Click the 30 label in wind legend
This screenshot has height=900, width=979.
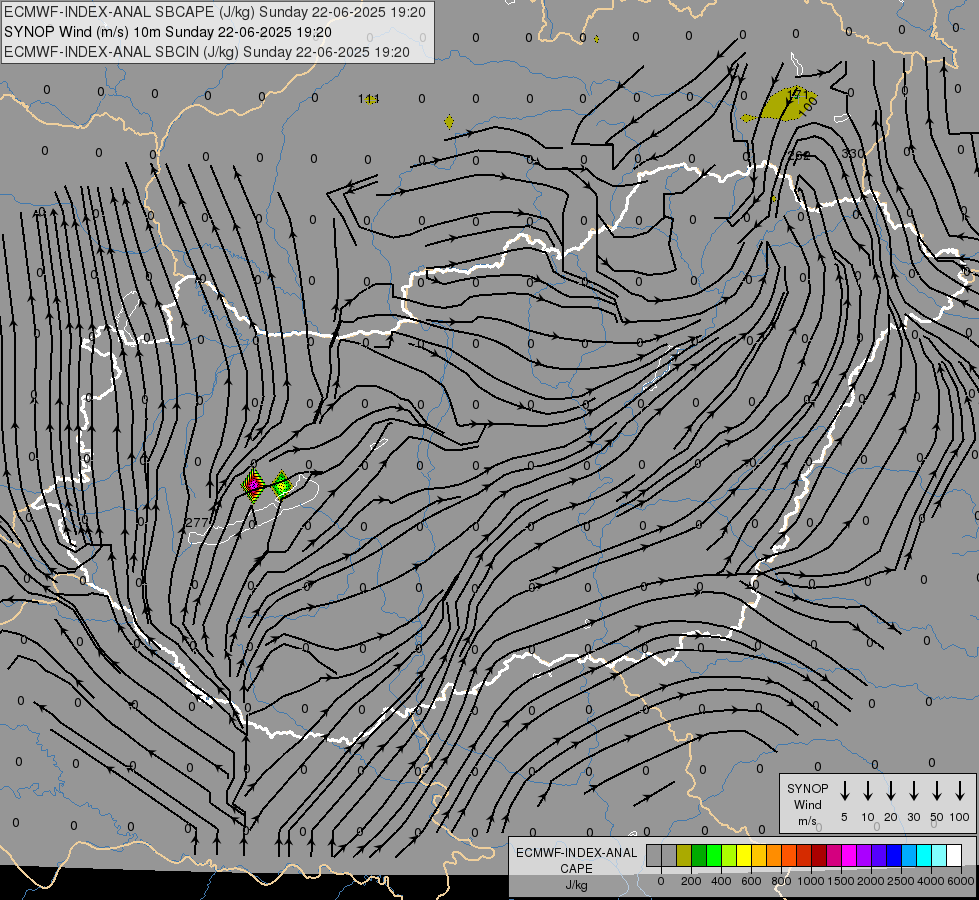pos(913,817)
